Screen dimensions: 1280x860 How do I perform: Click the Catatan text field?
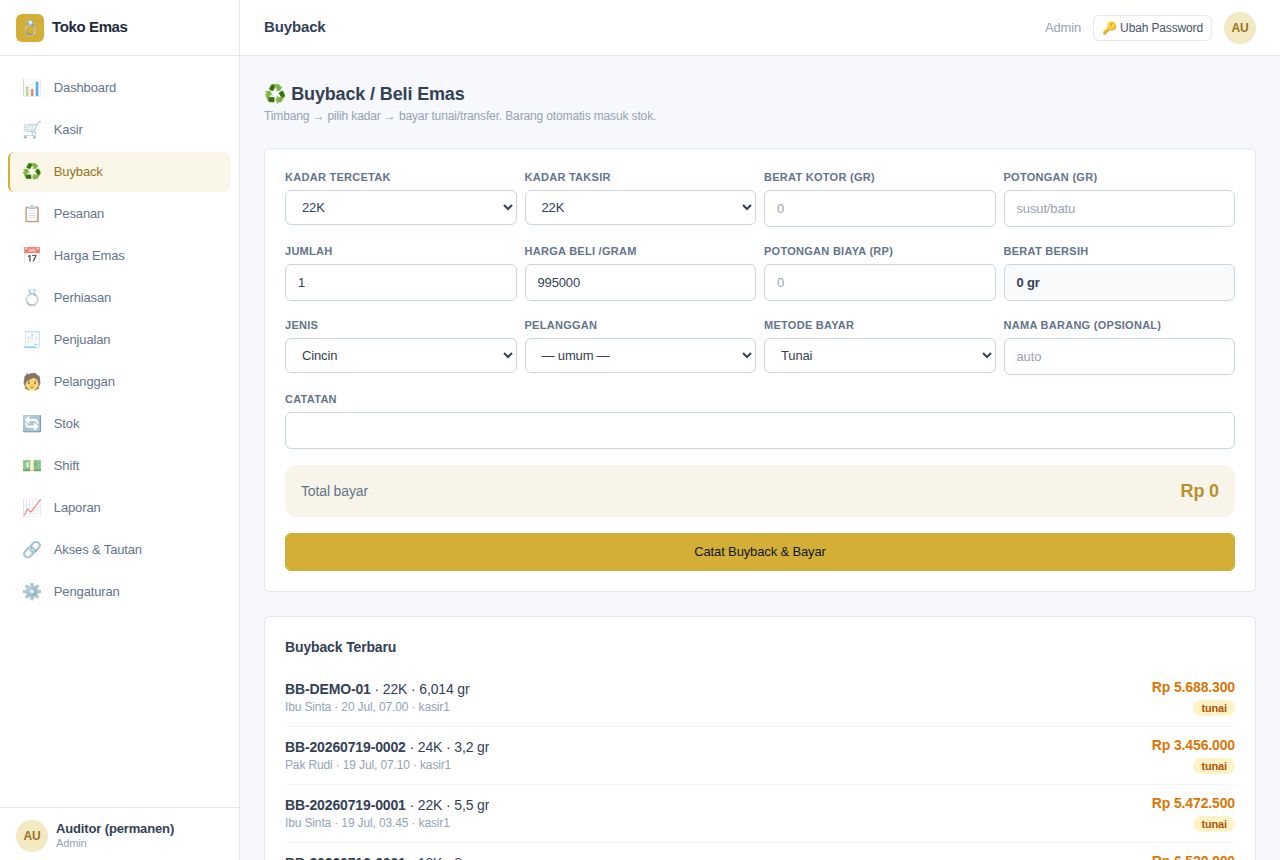pos(760,430)
